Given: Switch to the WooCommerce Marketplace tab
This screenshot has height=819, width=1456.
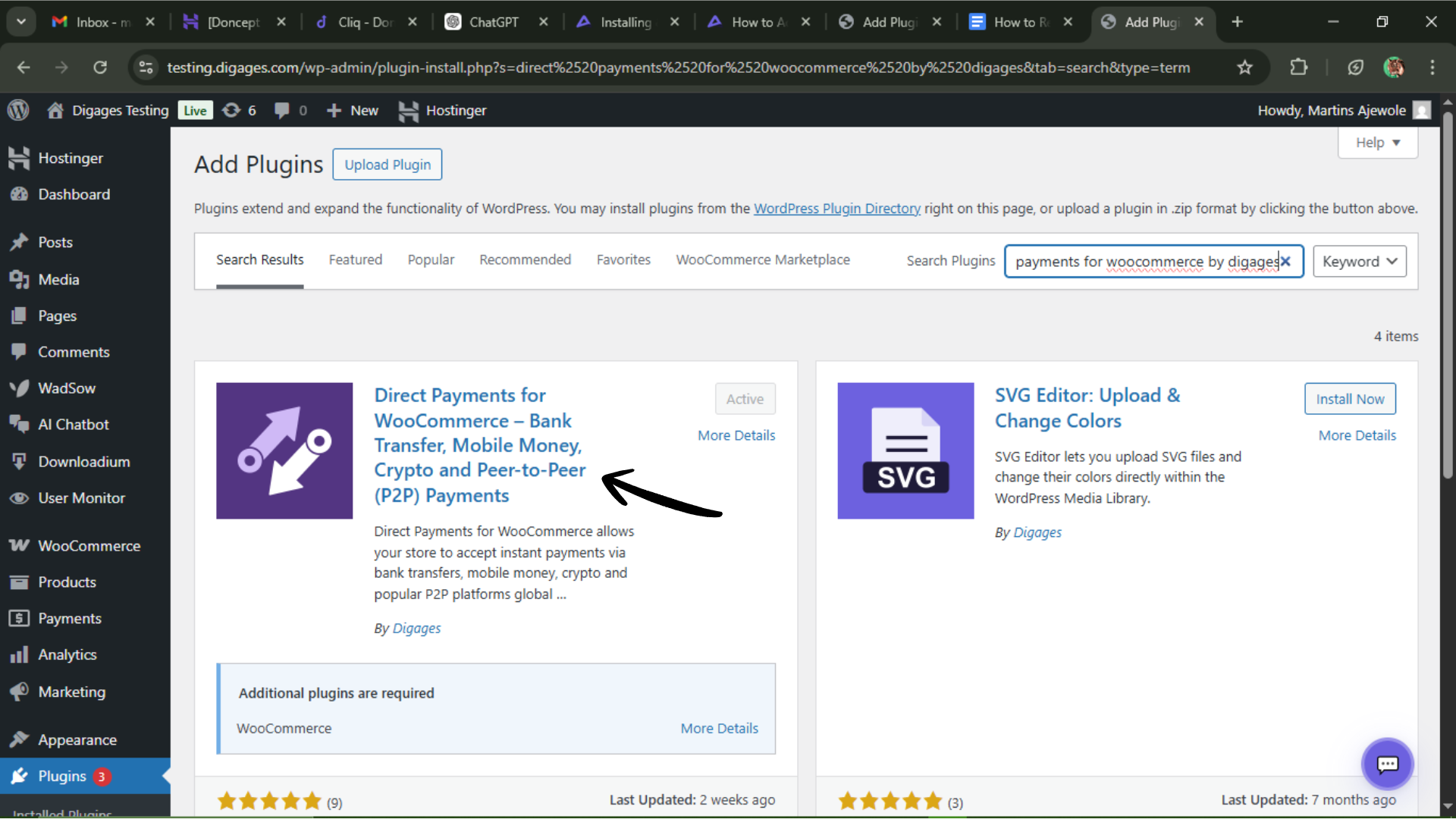Looking at the screenshot, I should point(762,260).
